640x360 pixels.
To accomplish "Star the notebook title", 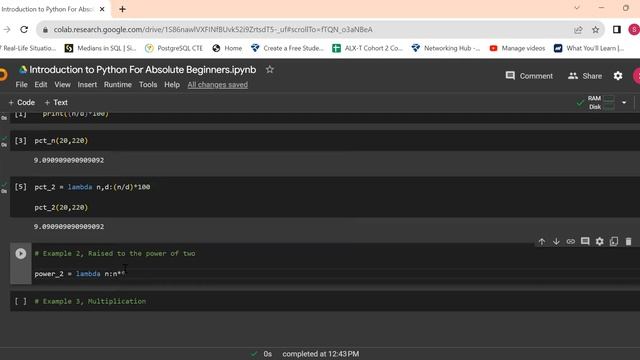I will click(x=269, y=69).
